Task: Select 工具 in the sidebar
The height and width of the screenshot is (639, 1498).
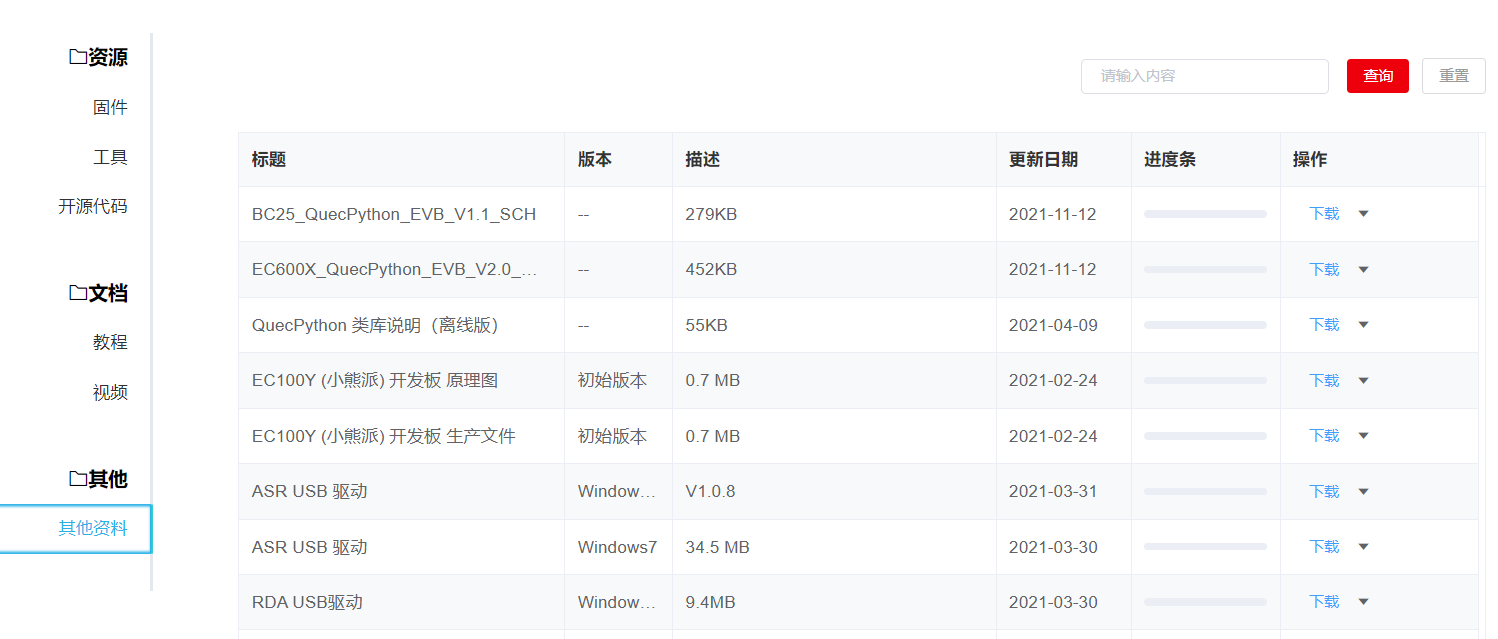Action: (111, 157)
